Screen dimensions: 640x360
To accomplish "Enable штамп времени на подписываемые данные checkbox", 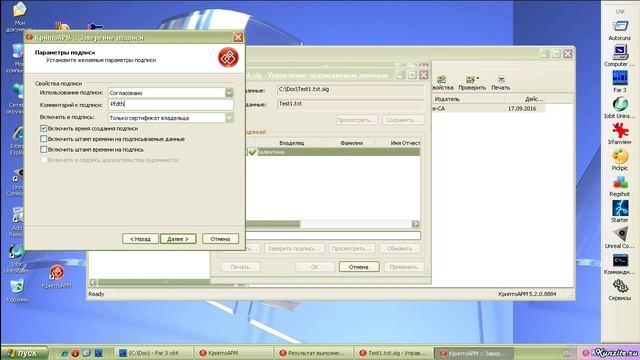I will pyautogui.click(x=44, y=139).
